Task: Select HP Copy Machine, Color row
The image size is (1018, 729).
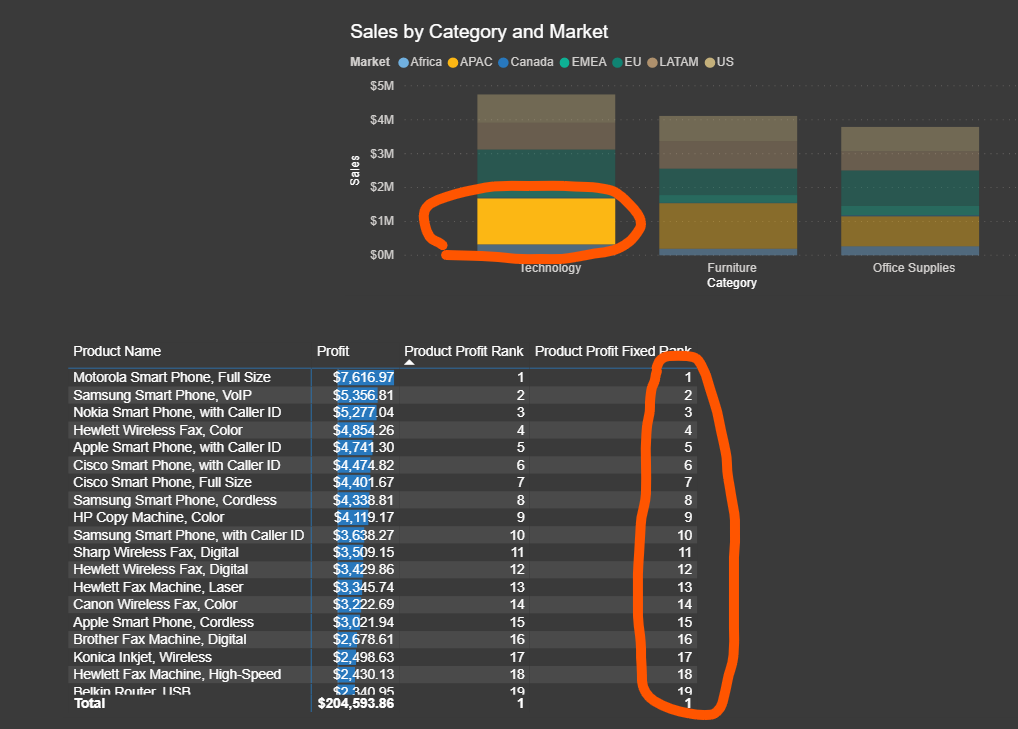Action: 382,517
